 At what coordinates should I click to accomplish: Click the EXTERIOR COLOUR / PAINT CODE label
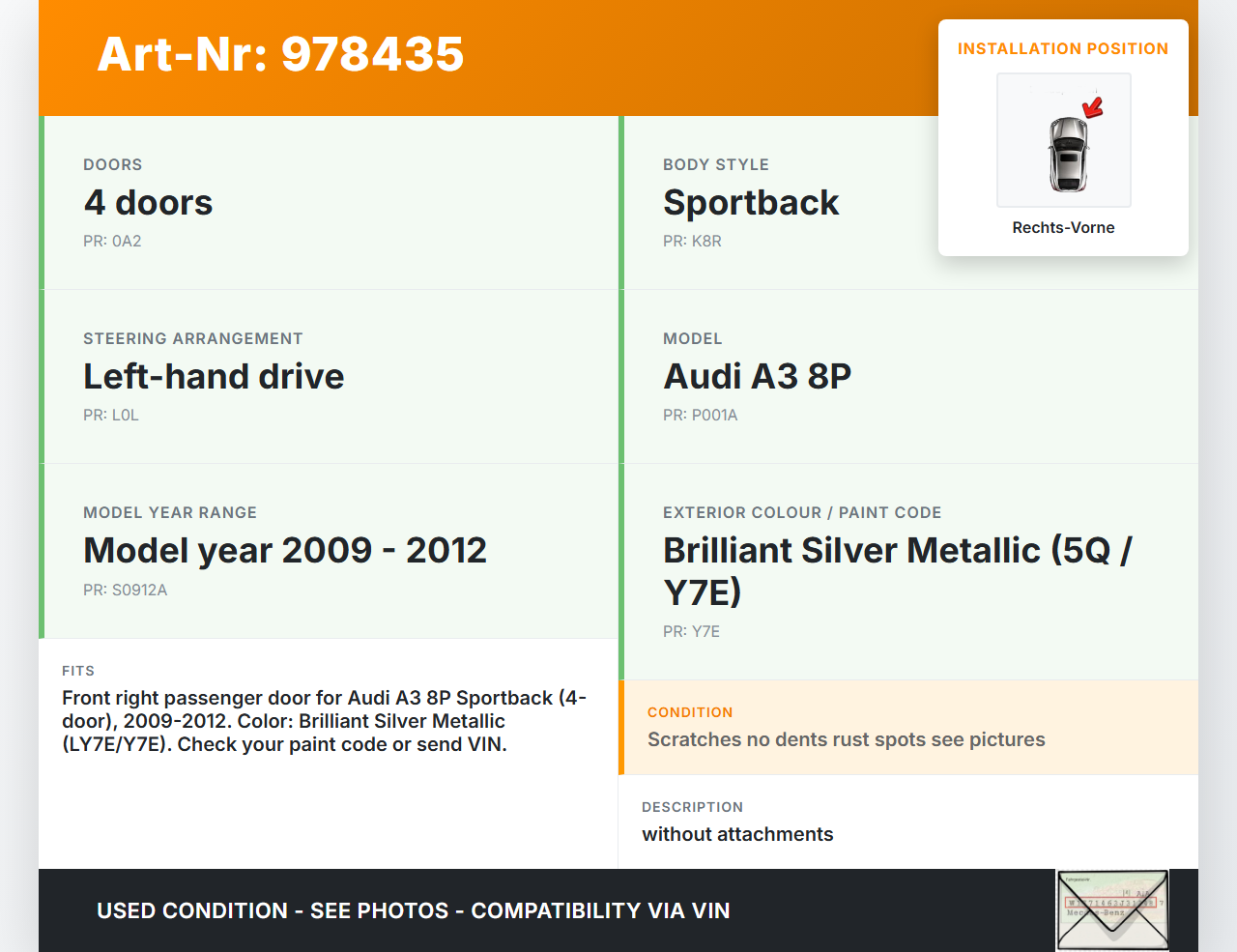click(x=802, y=512)
